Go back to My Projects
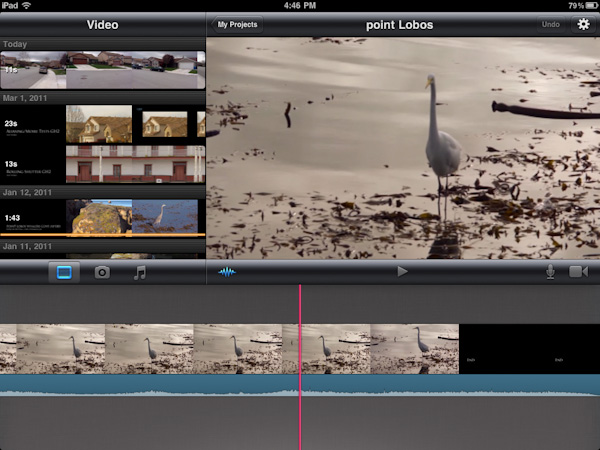Viewport: 600px width, 450px height. [x=237, y=24]
